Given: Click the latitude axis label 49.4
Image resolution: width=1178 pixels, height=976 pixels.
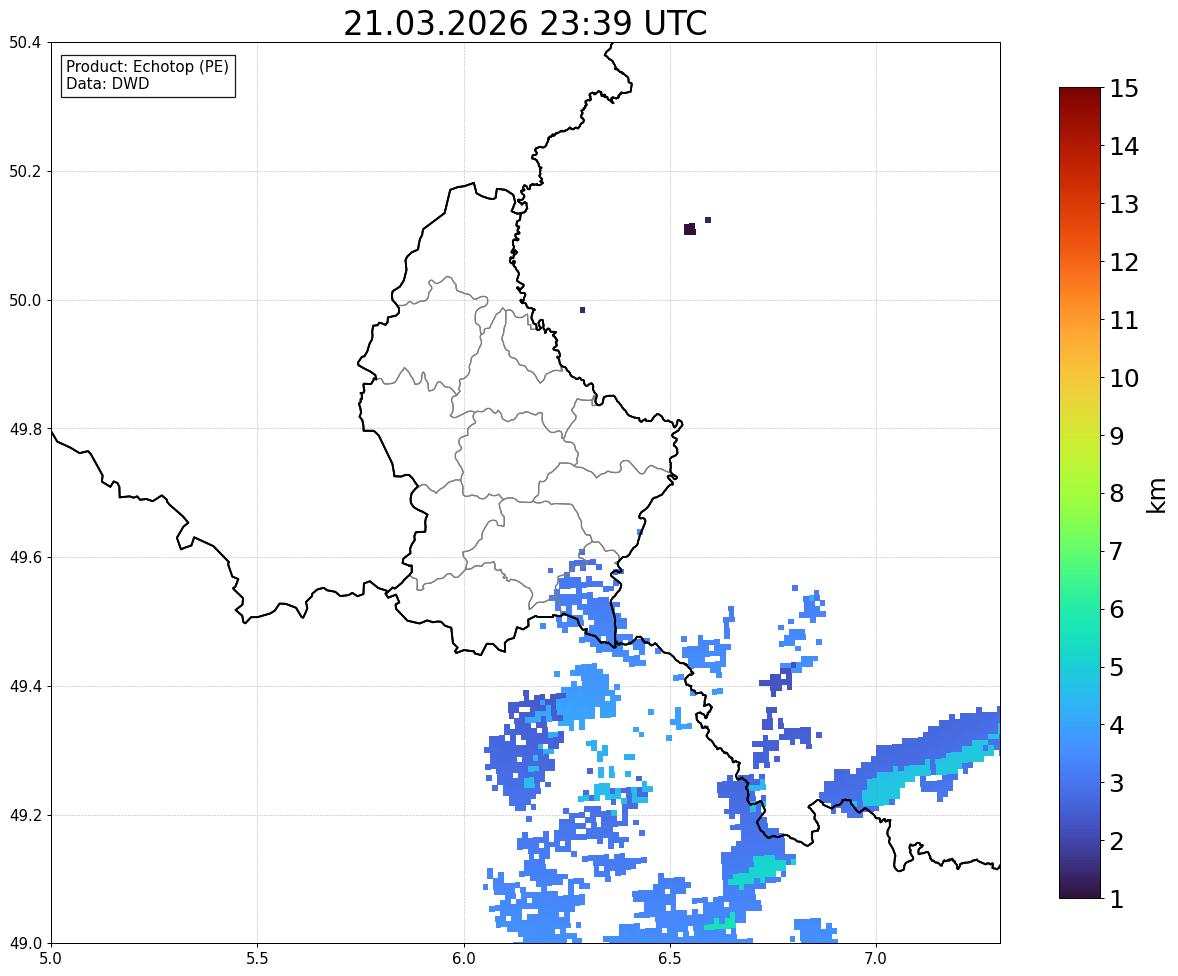Looking at the screenshot, I should click(x=24, y=687).
